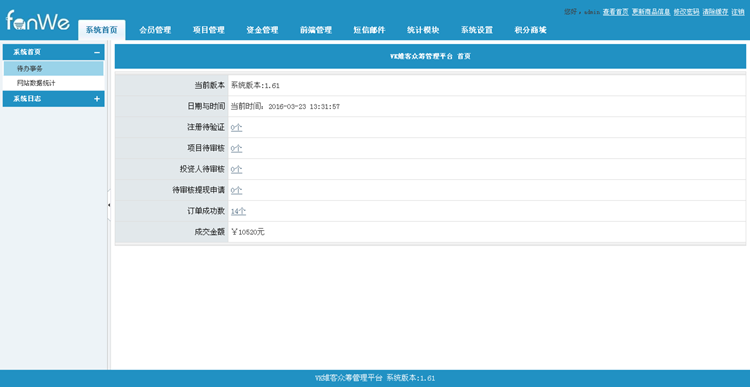750x387 pixels.
Task: Expand the 系统日志 sidebar section
Action: (97, 99)
